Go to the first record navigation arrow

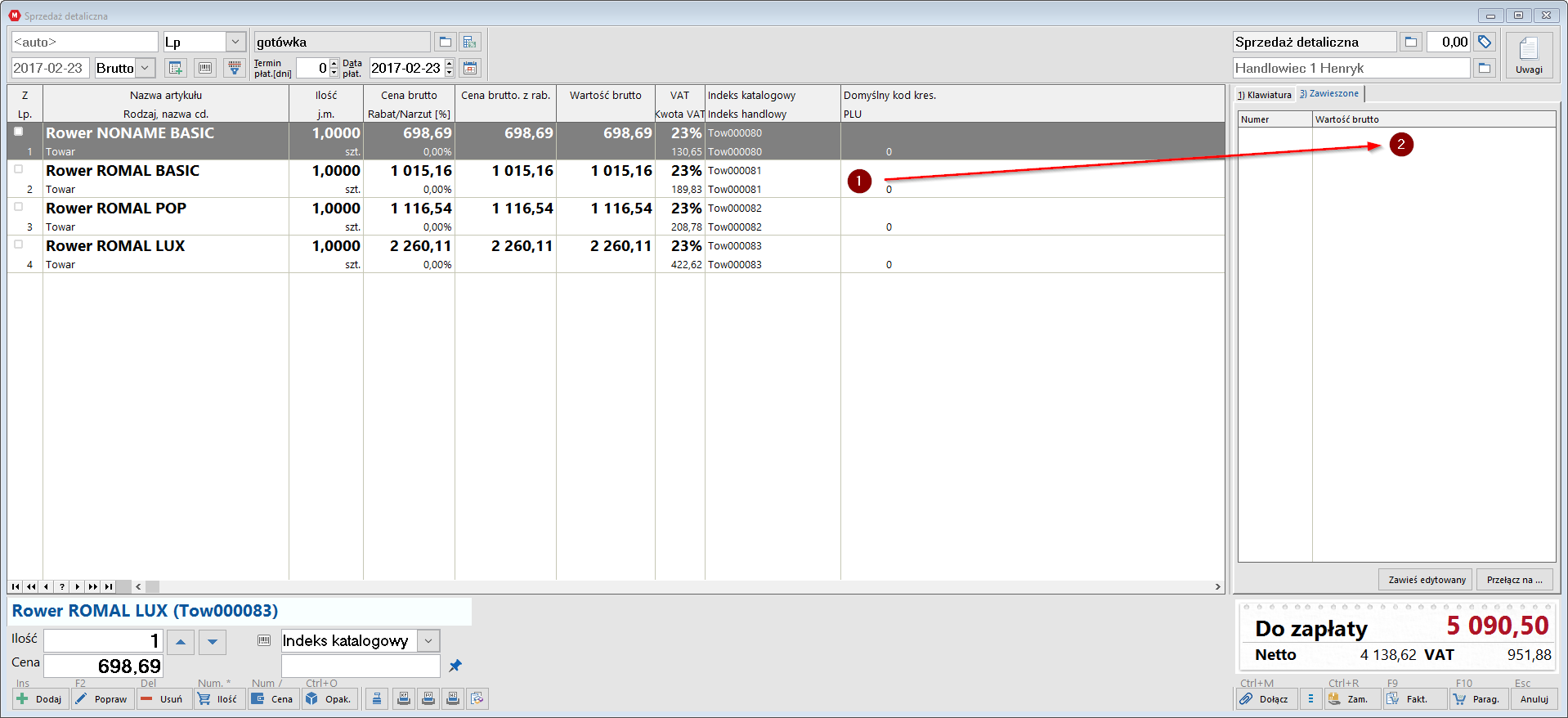[x=16, y=586]
